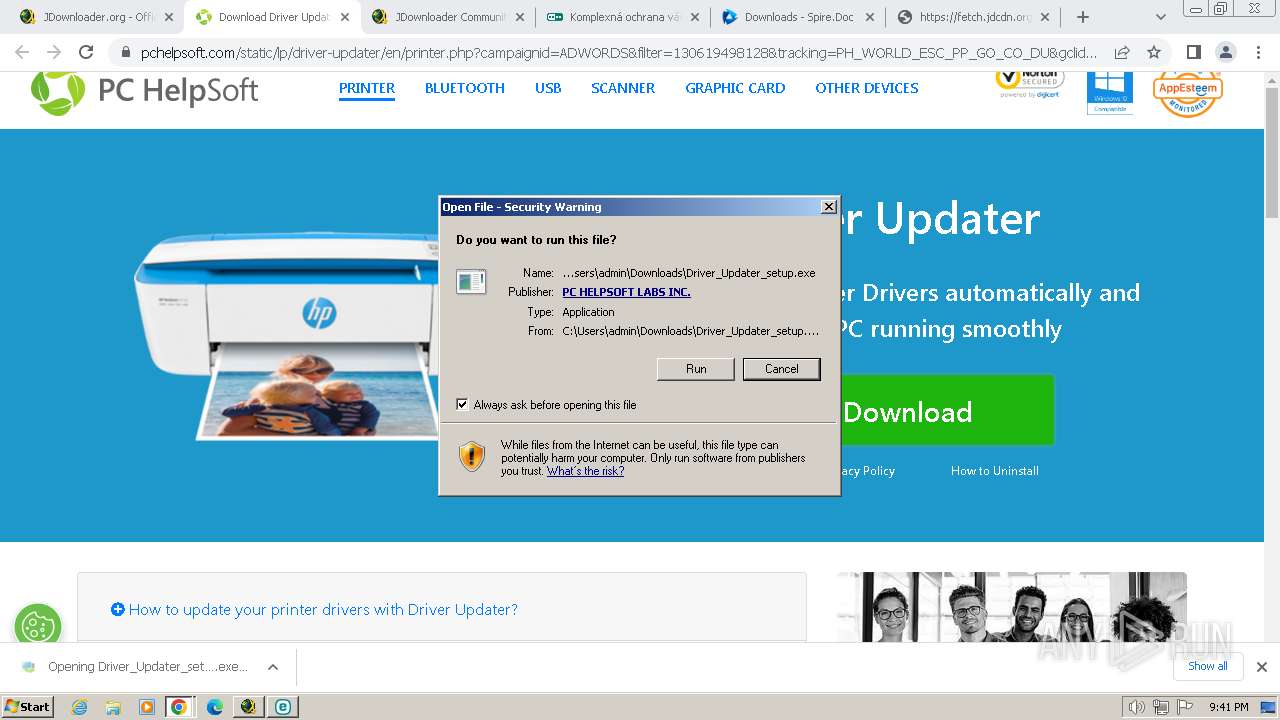Image resolution: width=1280 pixels, height=720 pixels.
Task: Click the volume icon in system tray
Action: click(1136, 707)
